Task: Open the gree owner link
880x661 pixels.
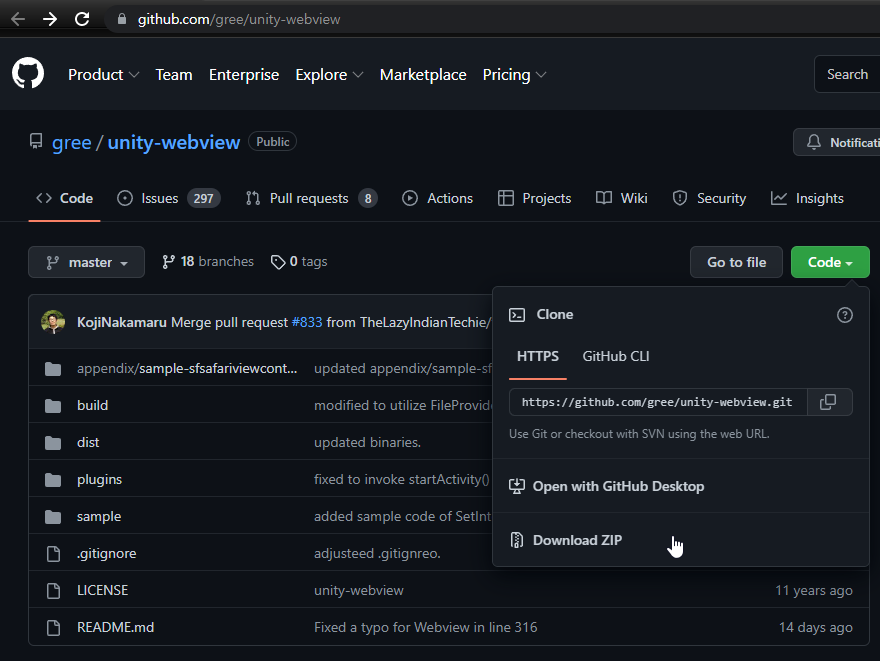Action: click(71, 143)
